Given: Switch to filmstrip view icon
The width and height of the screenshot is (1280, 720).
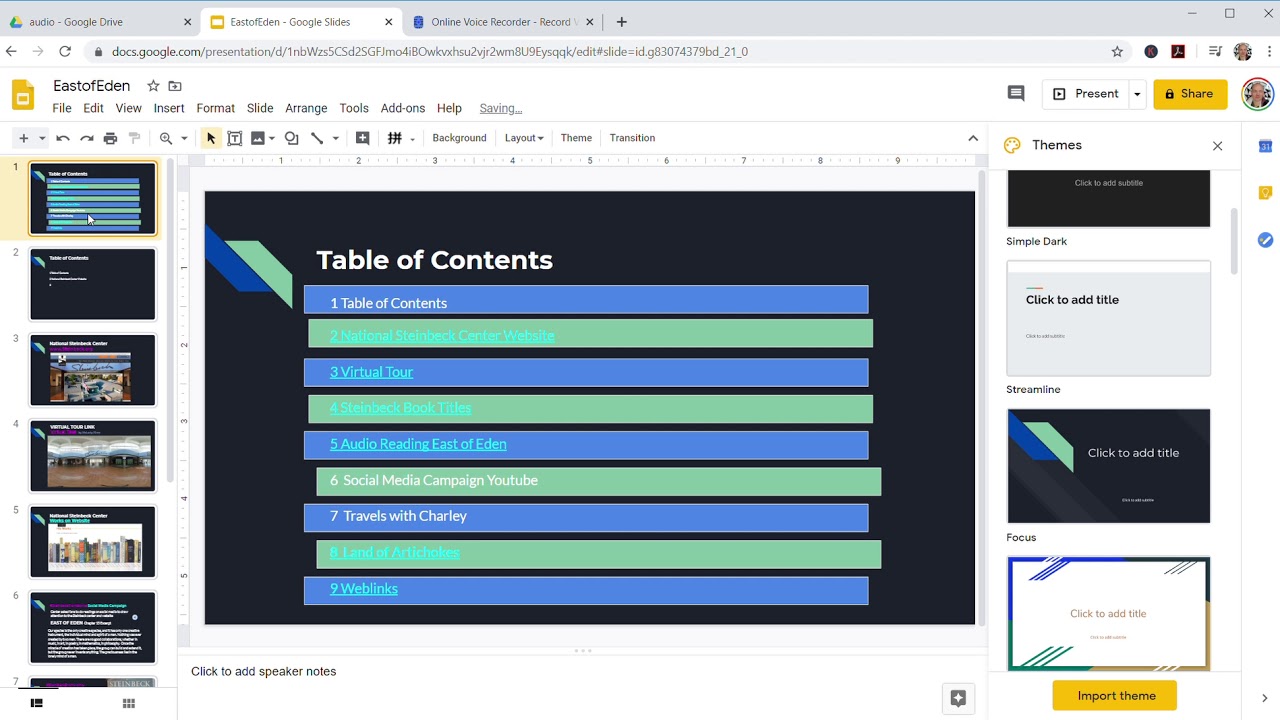Looking at the screenshot, I should (x=37, y=703).
